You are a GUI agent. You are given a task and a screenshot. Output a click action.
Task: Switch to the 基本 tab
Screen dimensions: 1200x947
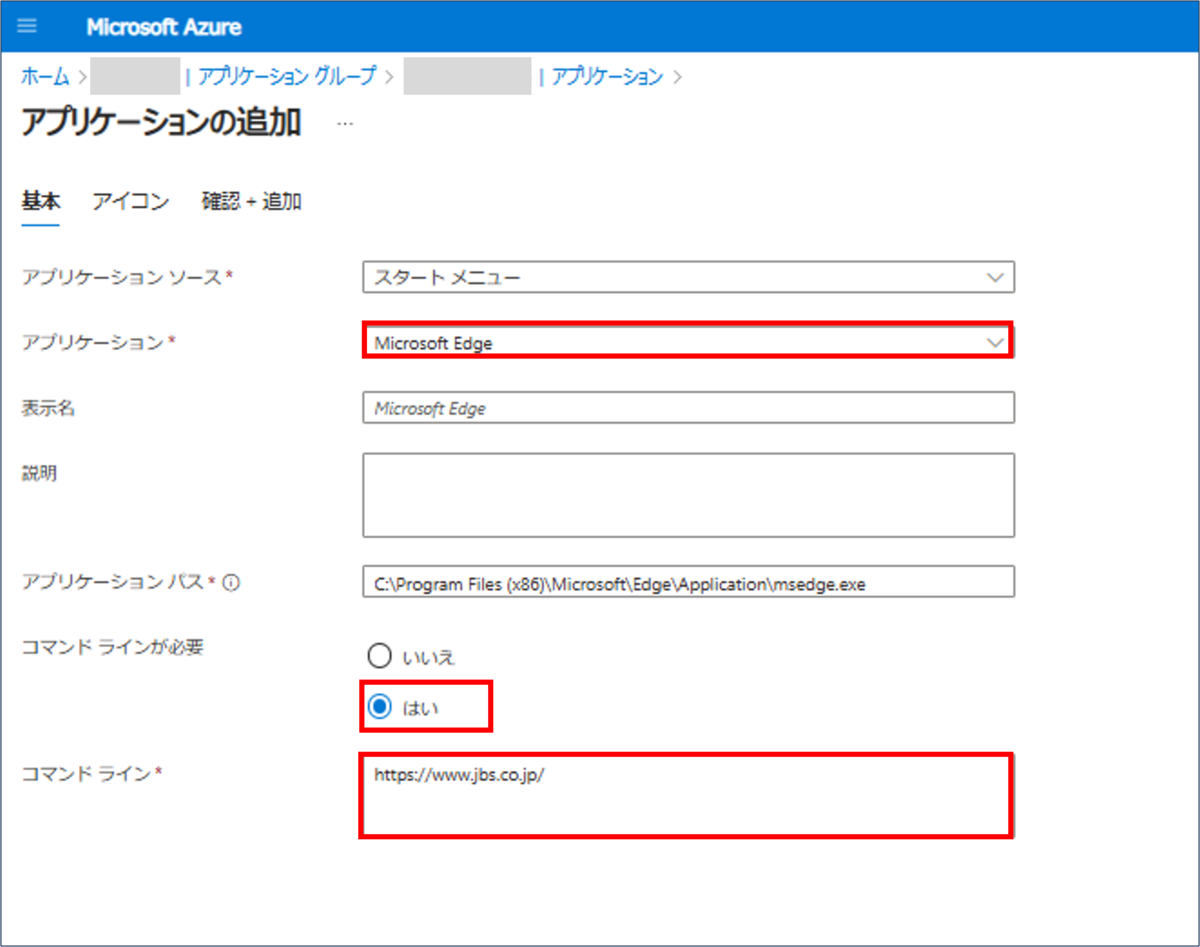tap(41, 201)
